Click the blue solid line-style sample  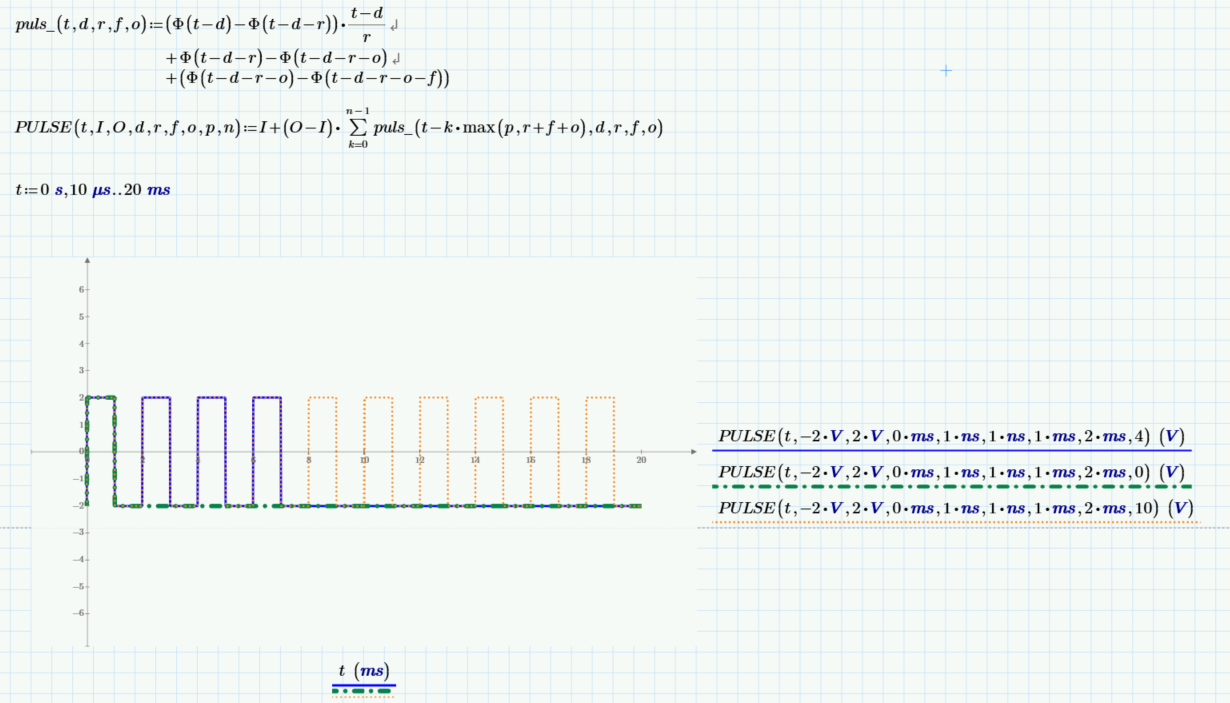pyautogui.click(x=366, y=684)
